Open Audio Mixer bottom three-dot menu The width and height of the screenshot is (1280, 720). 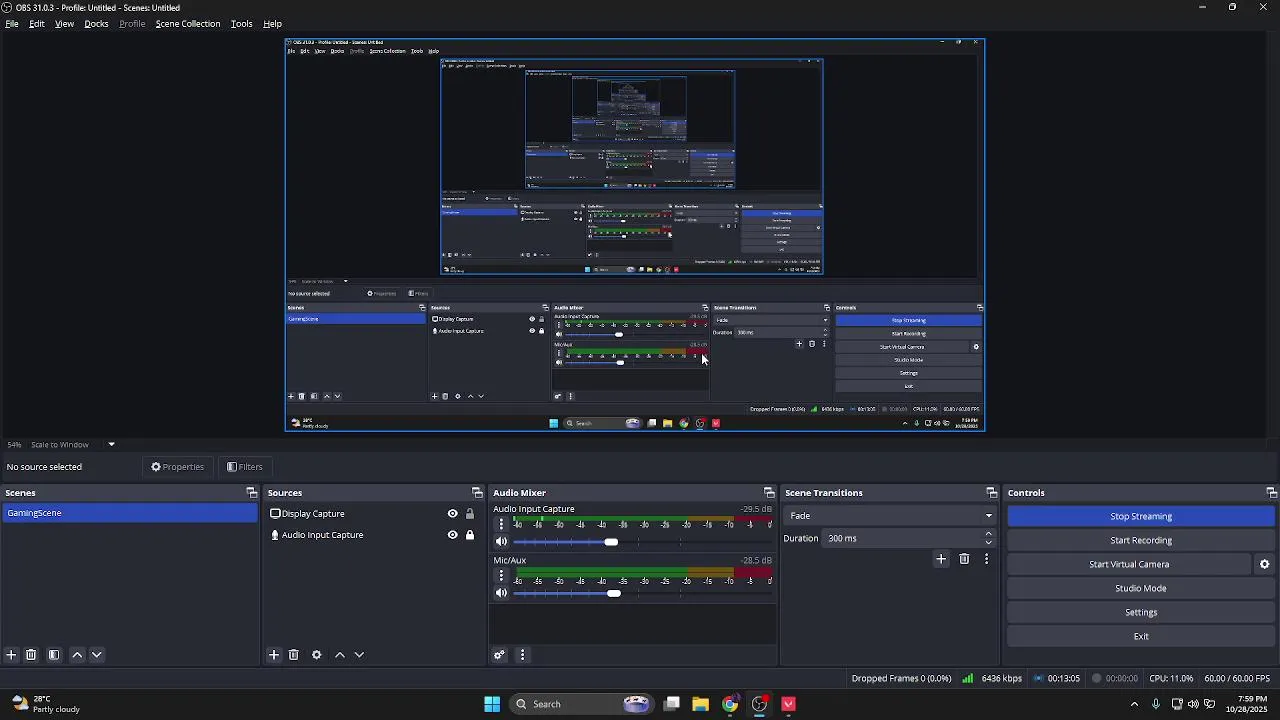522,655
